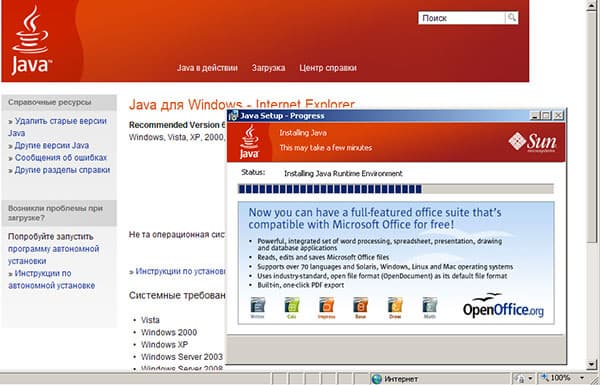Click the Возникли проблемы при загрузке heading

point(55,213)
